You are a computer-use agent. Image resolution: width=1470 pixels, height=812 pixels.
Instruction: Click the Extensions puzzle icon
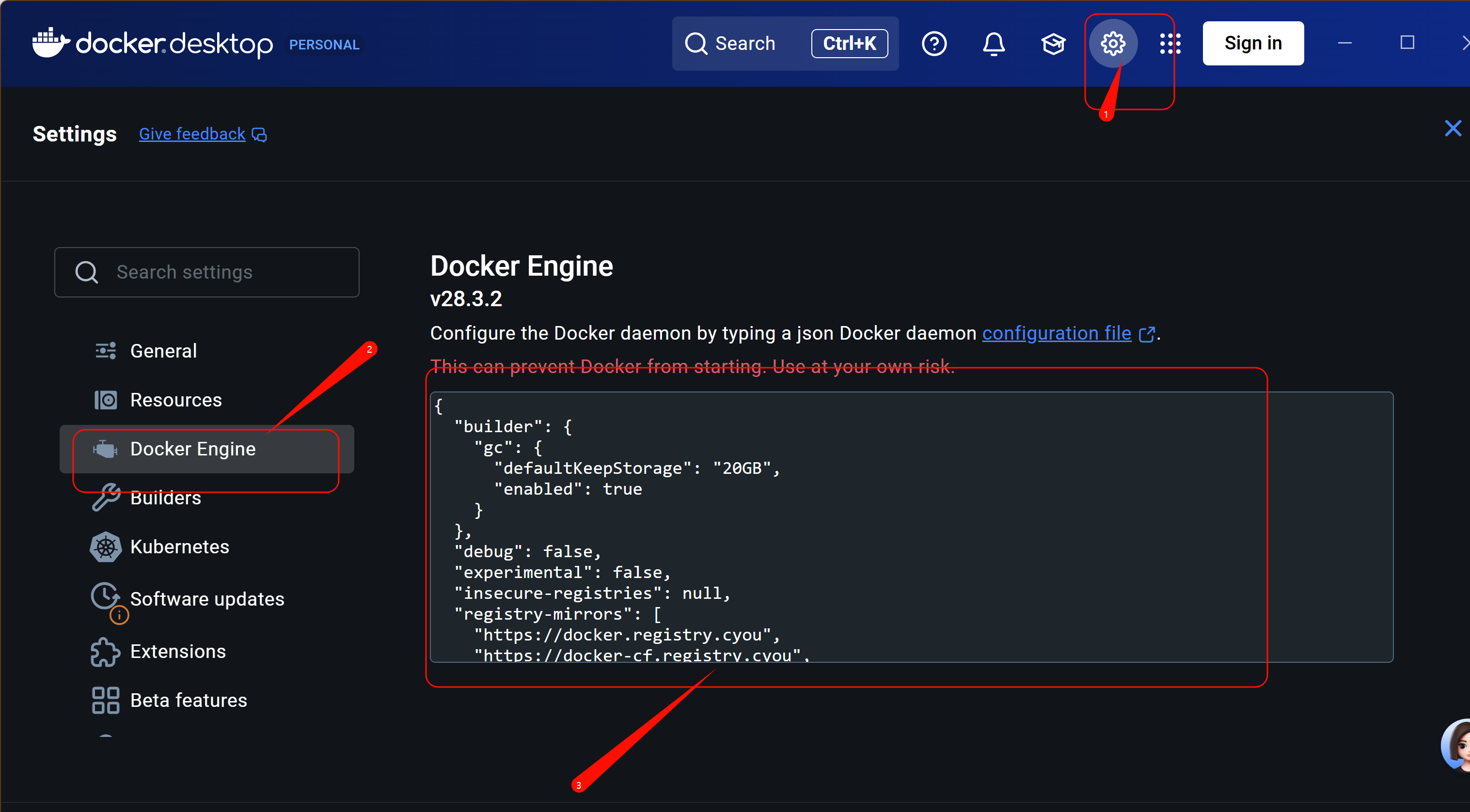(x=106, y=652)
